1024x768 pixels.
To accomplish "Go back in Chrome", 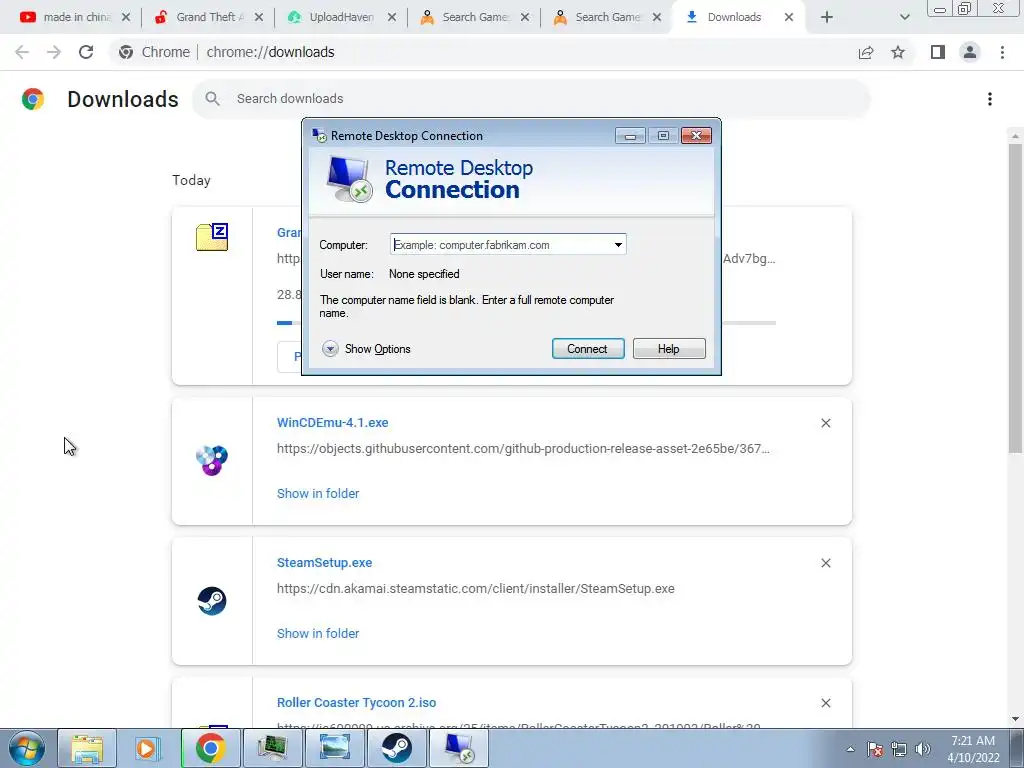I will pos(22,52).
